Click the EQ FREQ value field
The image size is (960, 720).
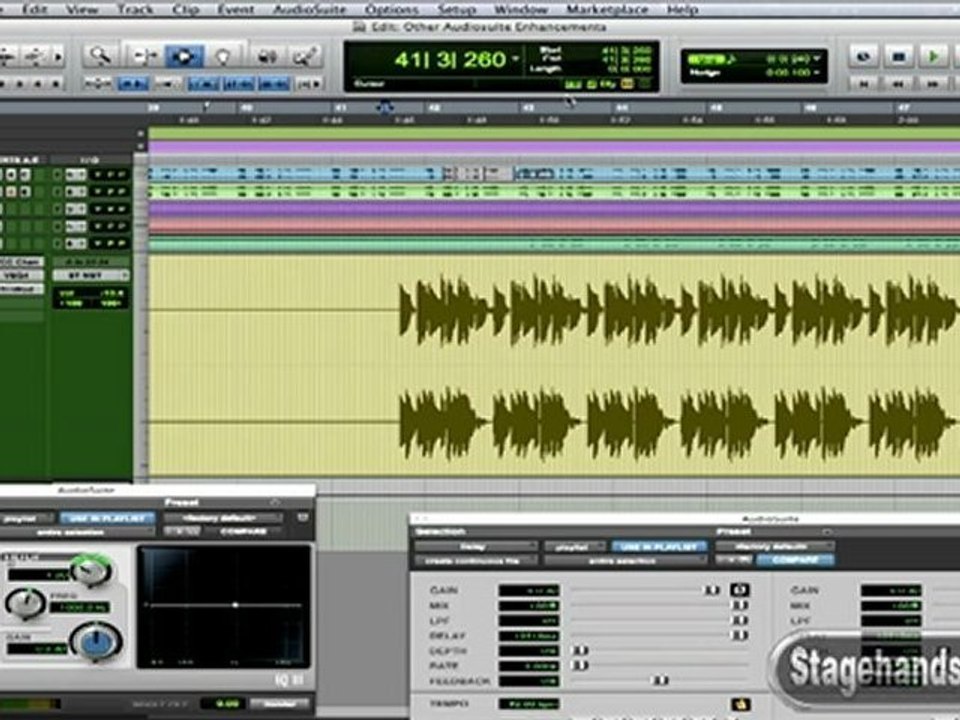(80, 607)
